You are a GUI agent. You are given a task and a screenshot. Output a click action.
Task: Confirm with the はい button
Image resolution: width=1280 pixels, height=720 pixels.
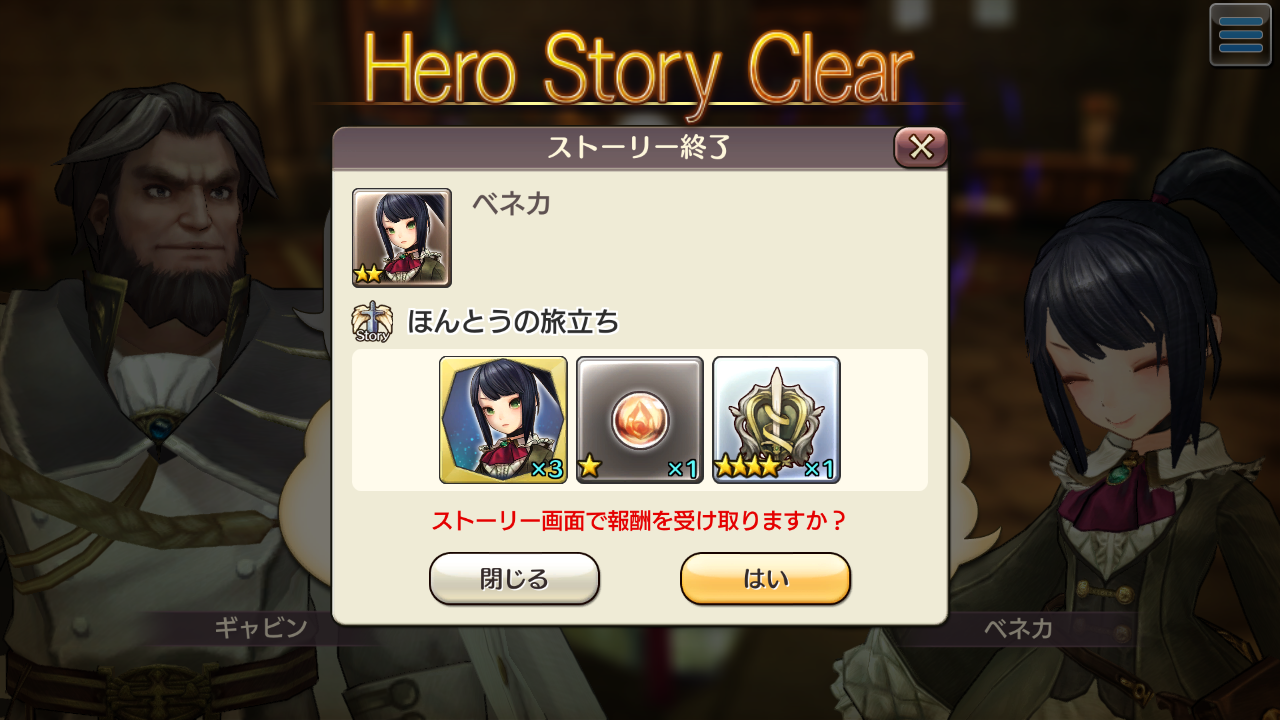765,579
